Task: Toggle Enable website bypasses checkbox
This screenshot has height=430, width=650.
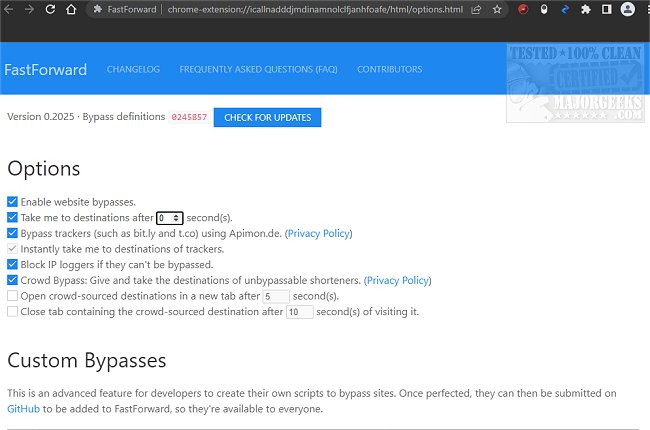Action: (12, 202)
